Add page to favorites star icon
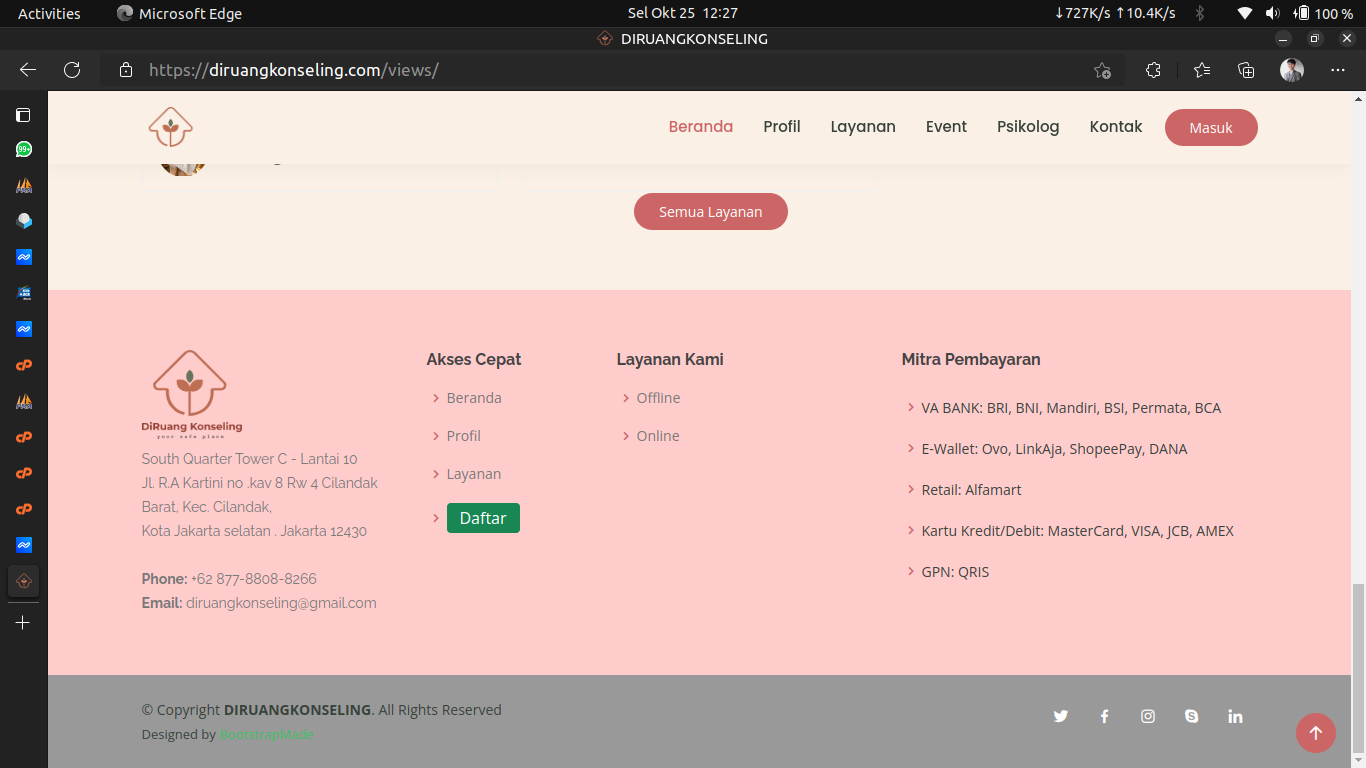 coord(1102,70)
